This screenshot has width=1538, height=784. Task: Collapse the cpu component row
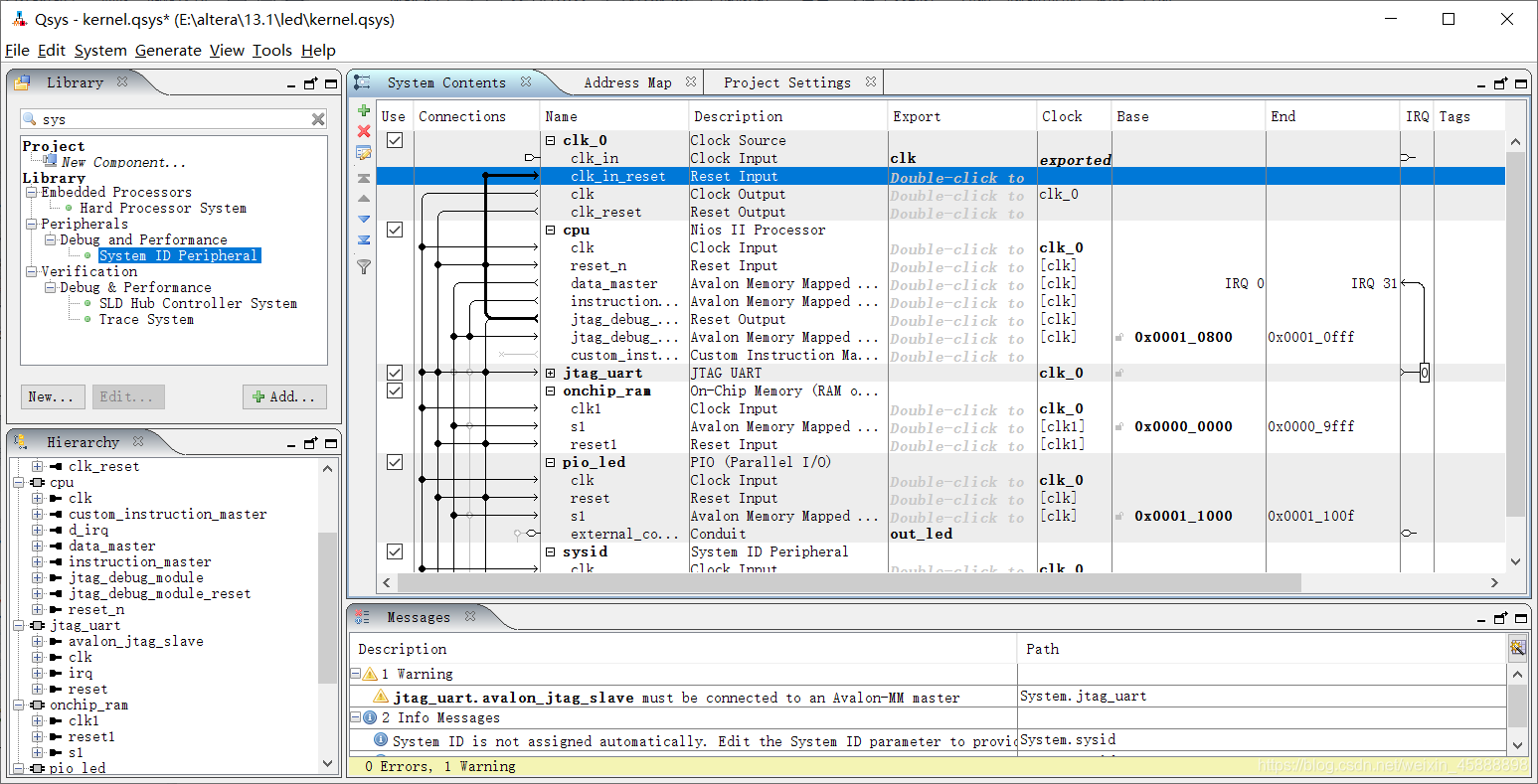pos(551,231)
